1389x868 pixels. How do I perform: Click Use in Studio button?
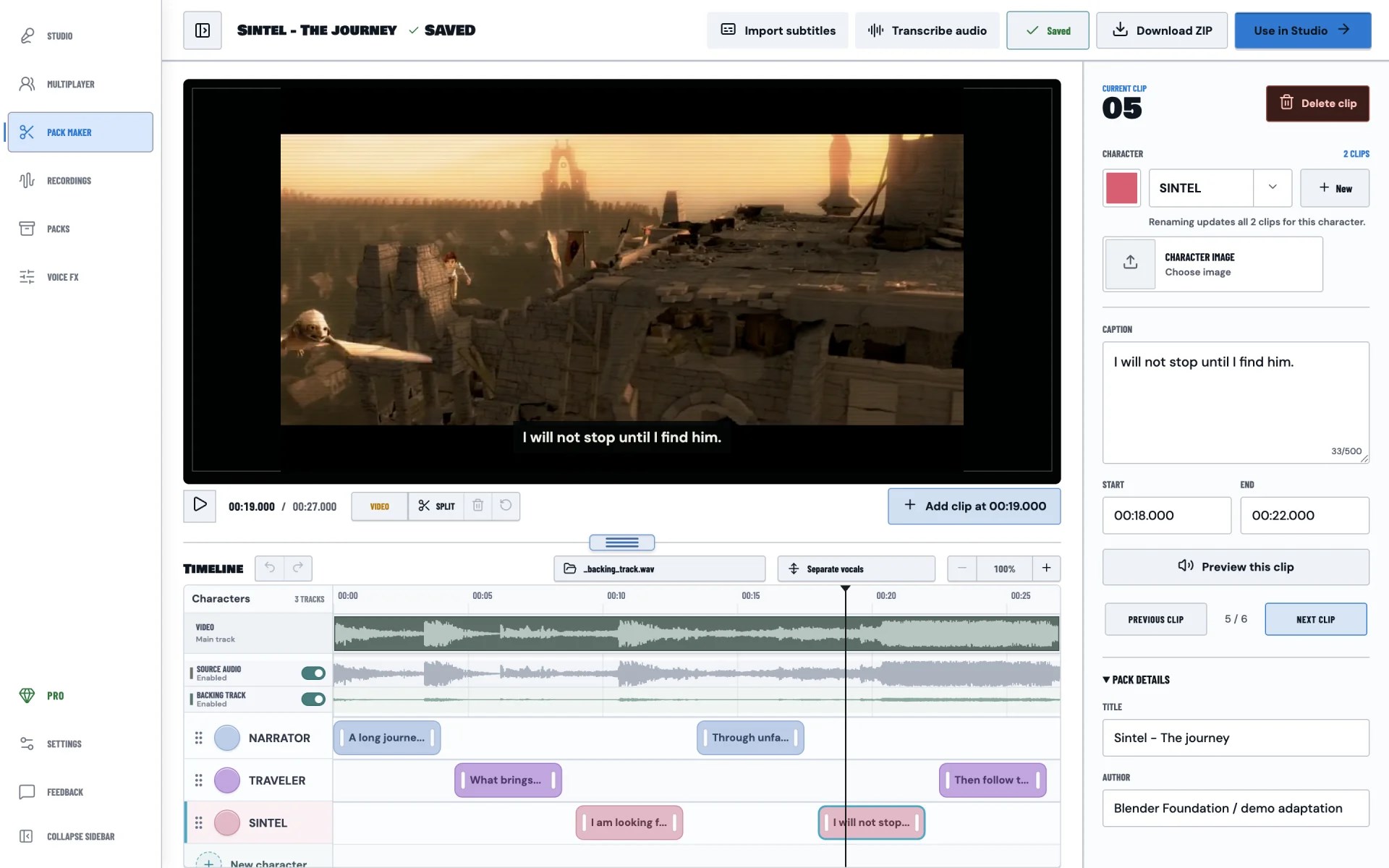pyautogui.click(x=1303, y=30)
